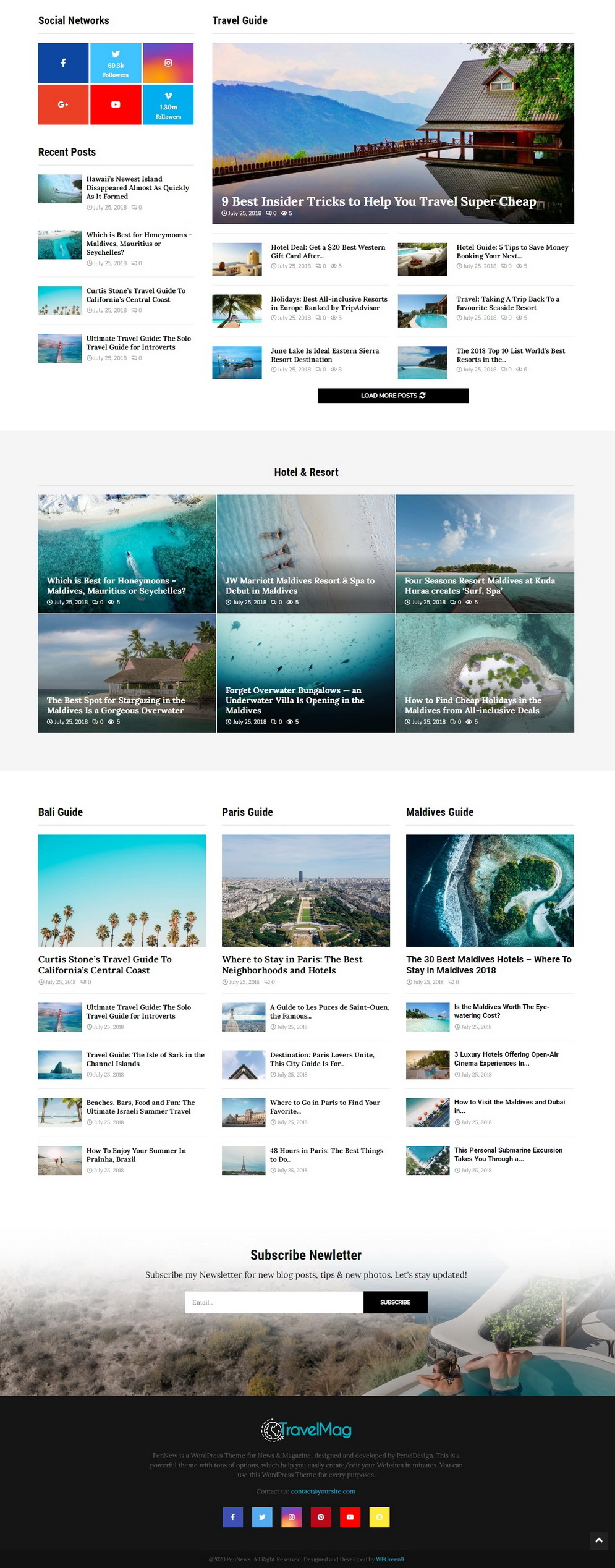Screen dimensions: 615x1568
Task: Open the Vimeo 1.30m followers tile
Action: (168, 104)
